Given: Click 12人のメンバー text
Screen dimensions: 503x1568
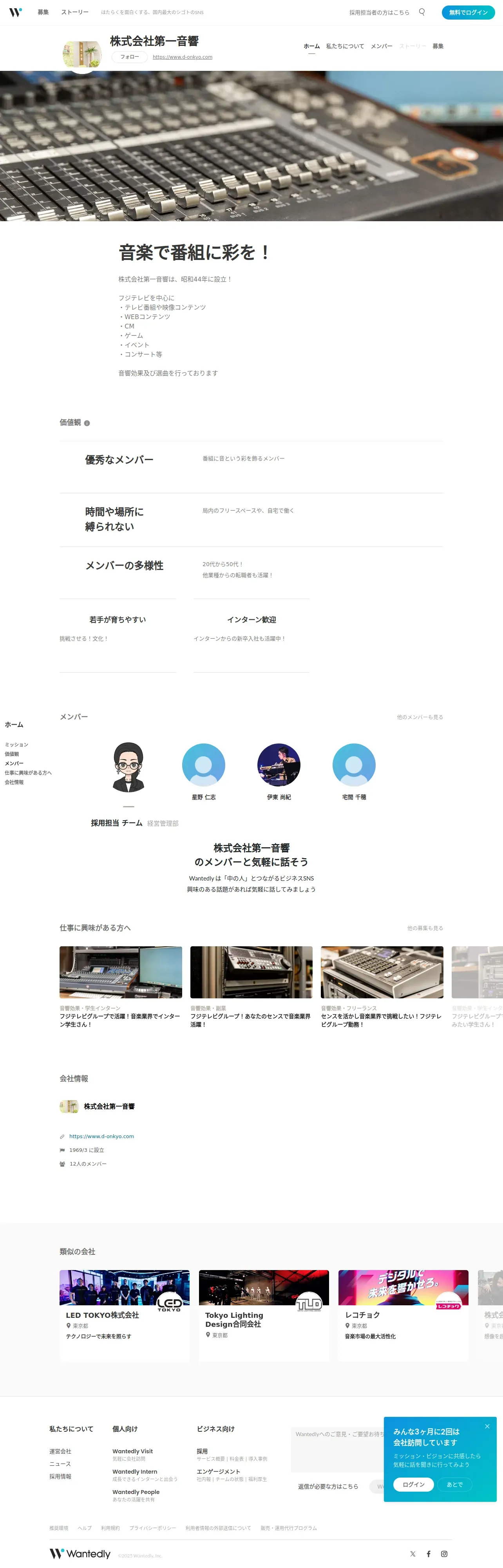Looking at the screenshot, I should click(88, 1164).
